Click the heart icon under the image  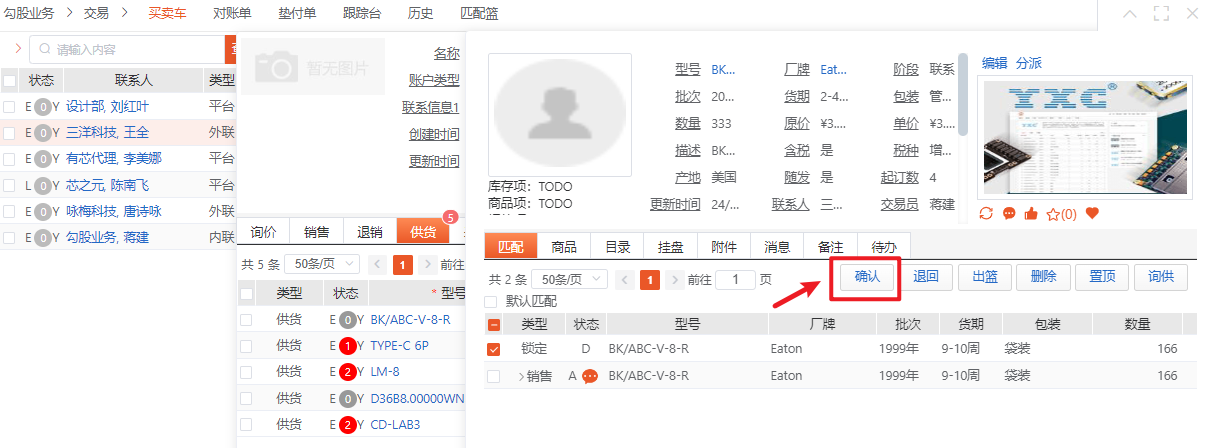[x=1092, y=213]
